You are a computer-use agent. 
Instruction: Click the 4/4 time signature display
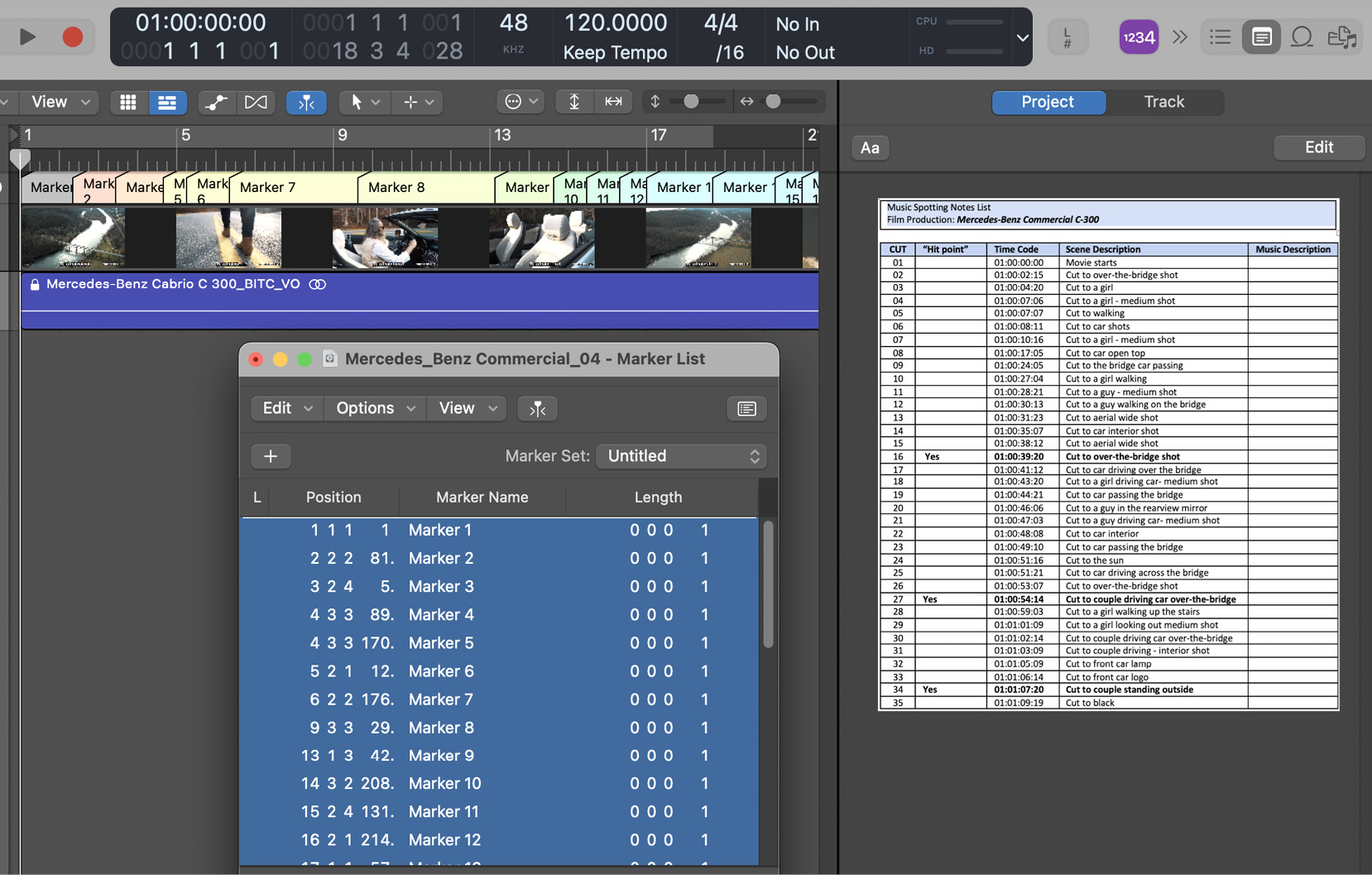pyautogui.click(x=721, y=22)
